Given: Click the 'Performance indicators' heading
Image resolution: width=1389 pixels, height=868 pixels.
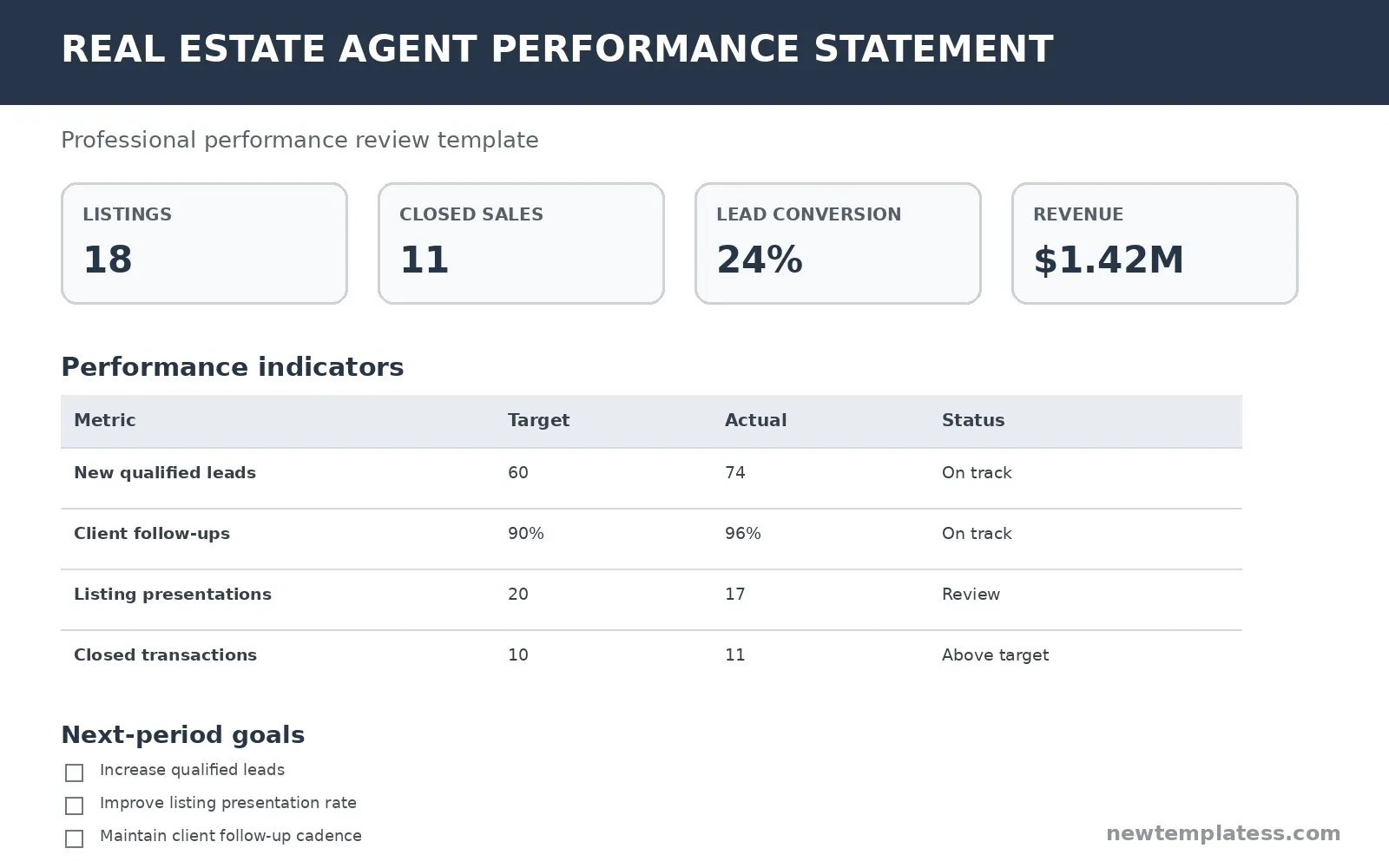Looking at the screenshot, I should pyautogui.click(x=233, y=367).
